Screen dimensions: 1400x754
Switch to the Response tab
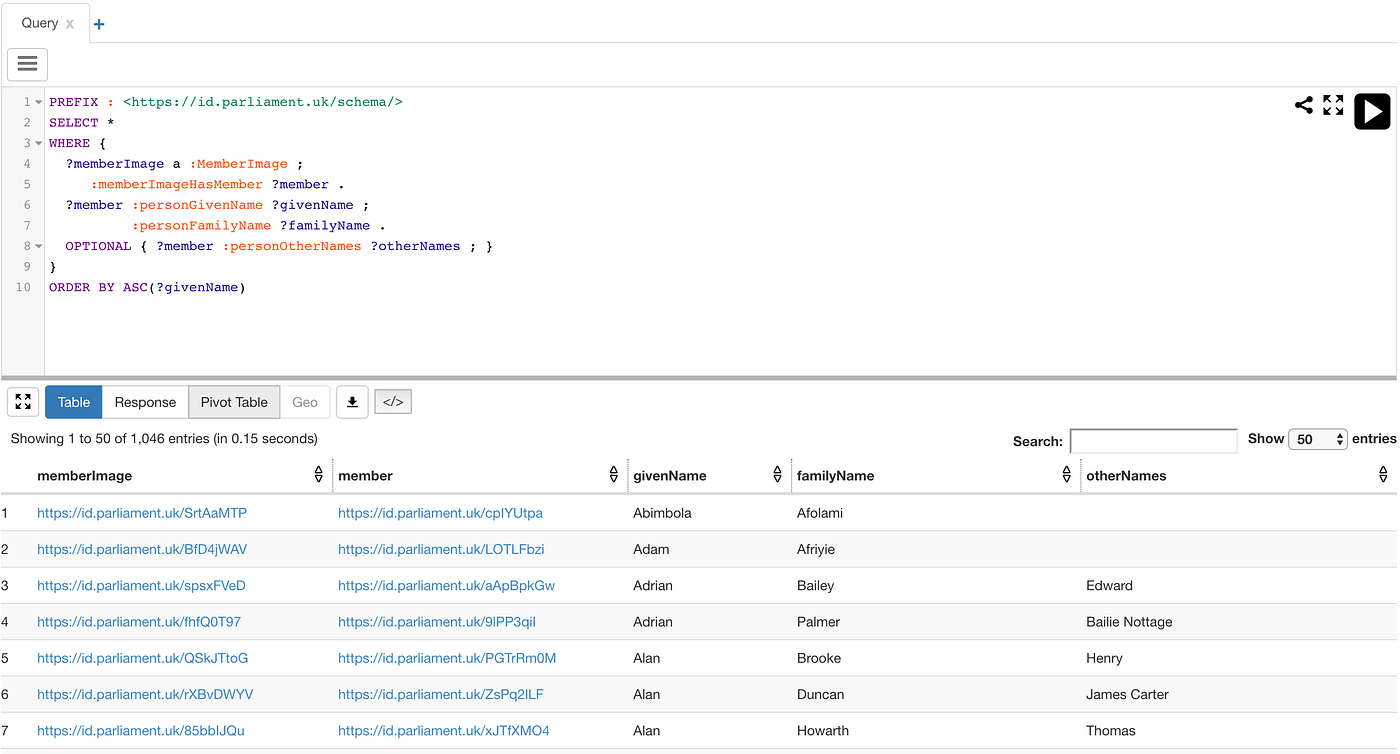point(144,401)
